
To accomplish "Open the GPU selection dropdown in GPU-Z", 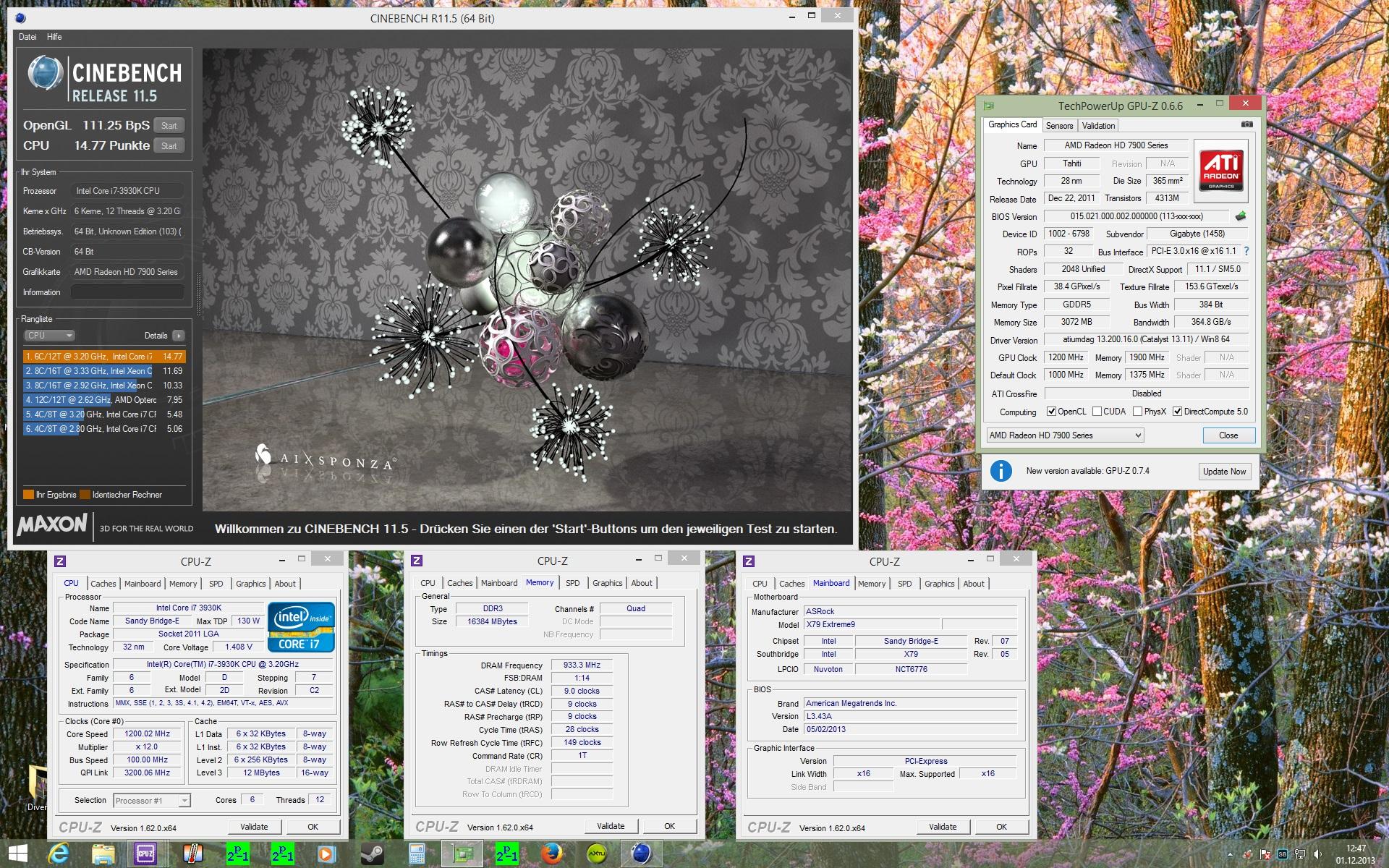I will click(x=1065, y=435).
